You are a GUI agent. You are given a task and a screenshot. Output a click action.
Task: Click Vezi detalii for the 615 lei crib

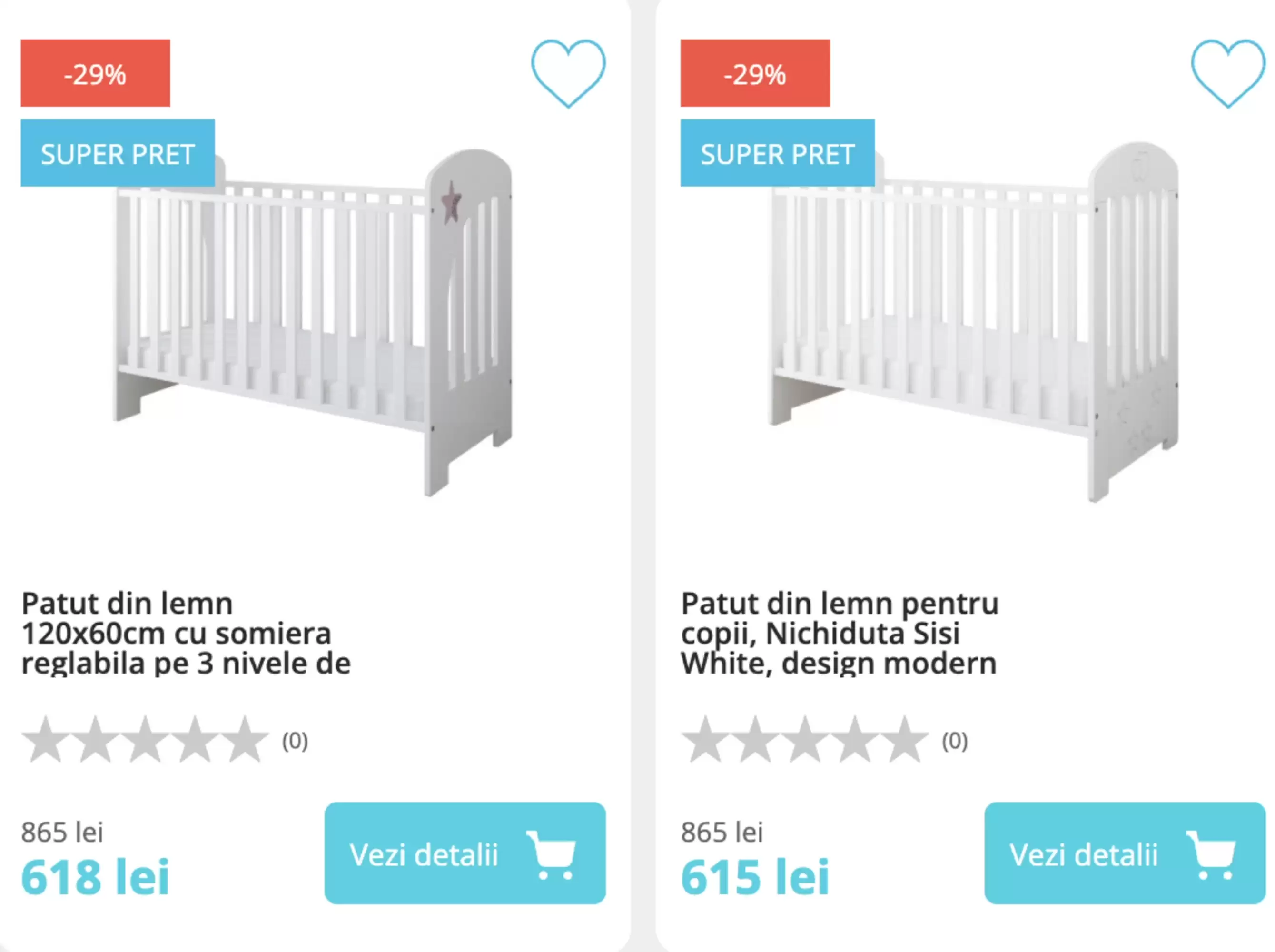[x=1124, y=853]
